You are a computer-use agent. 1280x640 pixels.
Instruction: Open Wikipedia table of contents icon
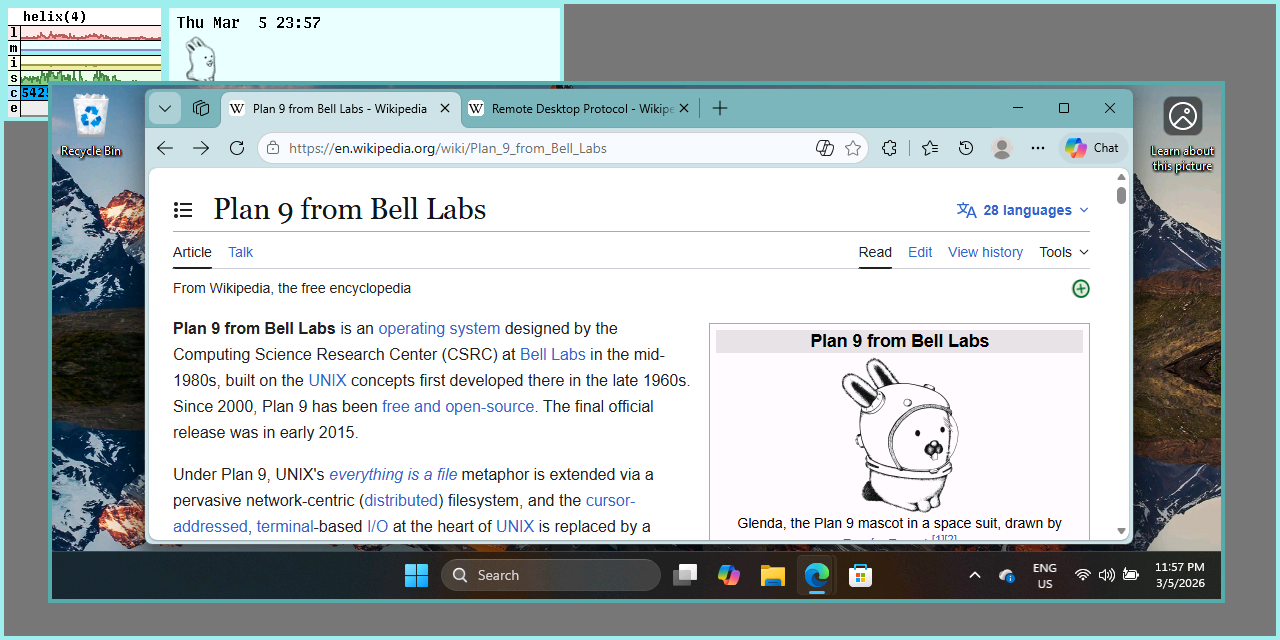183,210
